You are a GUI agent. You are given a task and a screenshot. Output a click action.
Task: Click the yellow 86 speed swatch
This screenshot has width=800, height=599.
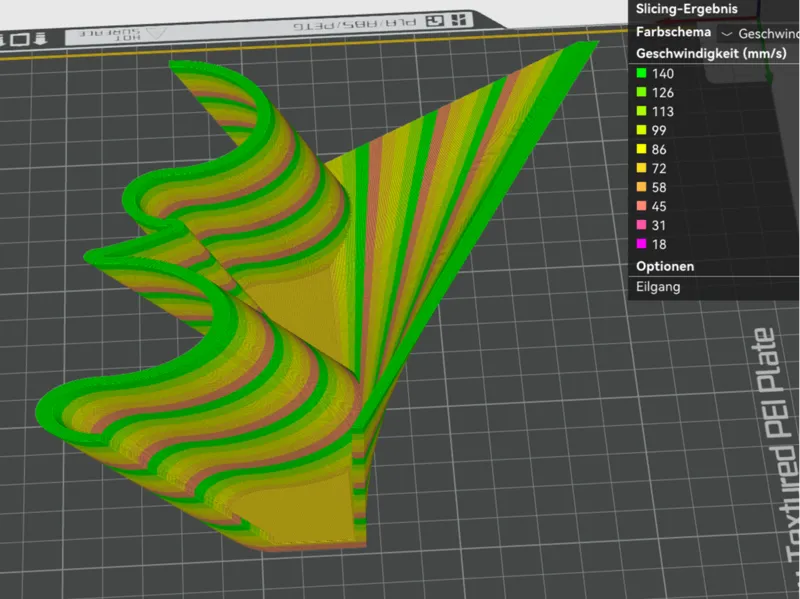pyautogui.click(x=641, y=148)
